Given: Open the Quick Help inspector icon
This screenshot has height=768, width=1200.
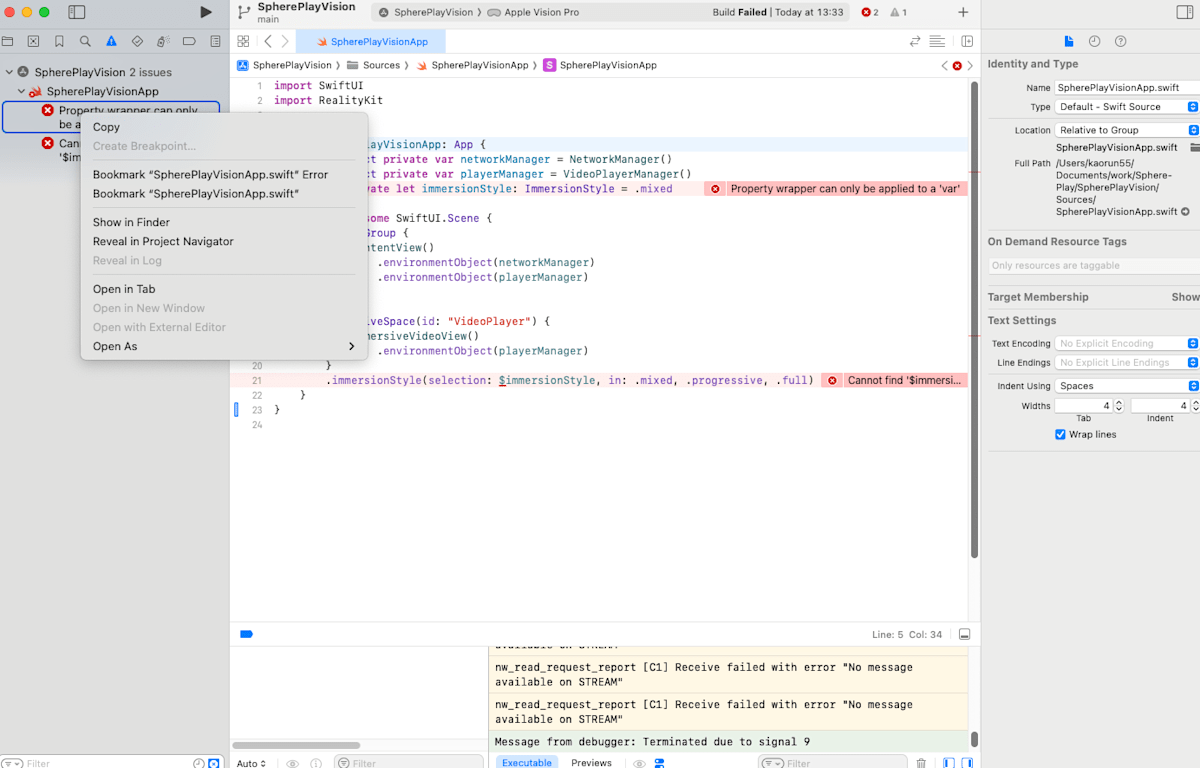Looking at the screenshot, I should (x=1120, y=41).
